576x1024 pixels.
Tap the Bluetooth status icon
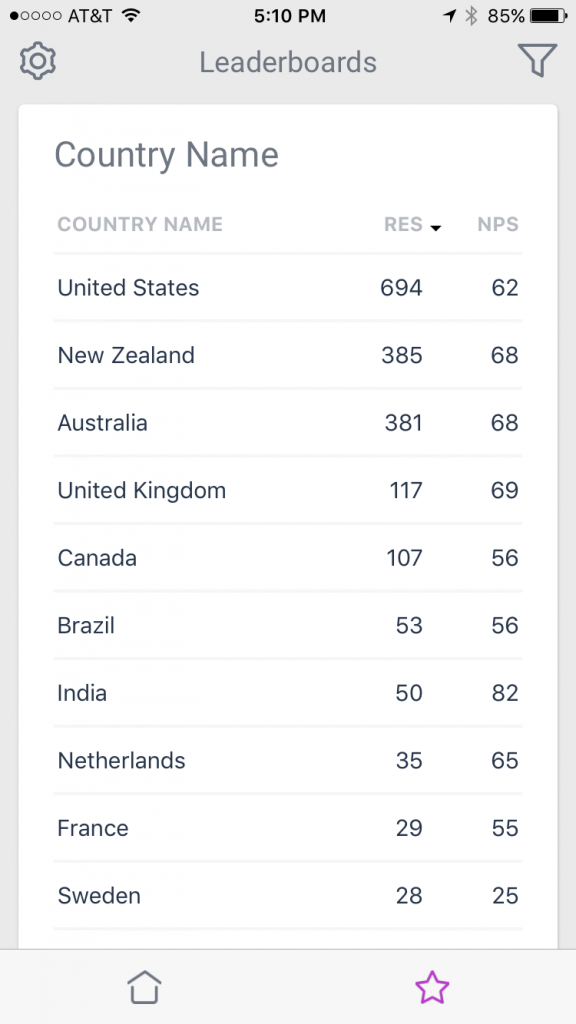tap(471, 16)
